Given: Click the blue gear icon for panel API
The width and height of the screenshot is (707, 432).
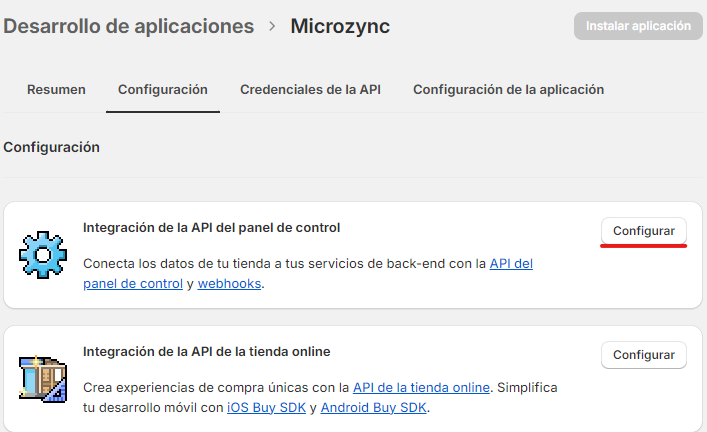Looking at the screenshot, I should [43, 255].
